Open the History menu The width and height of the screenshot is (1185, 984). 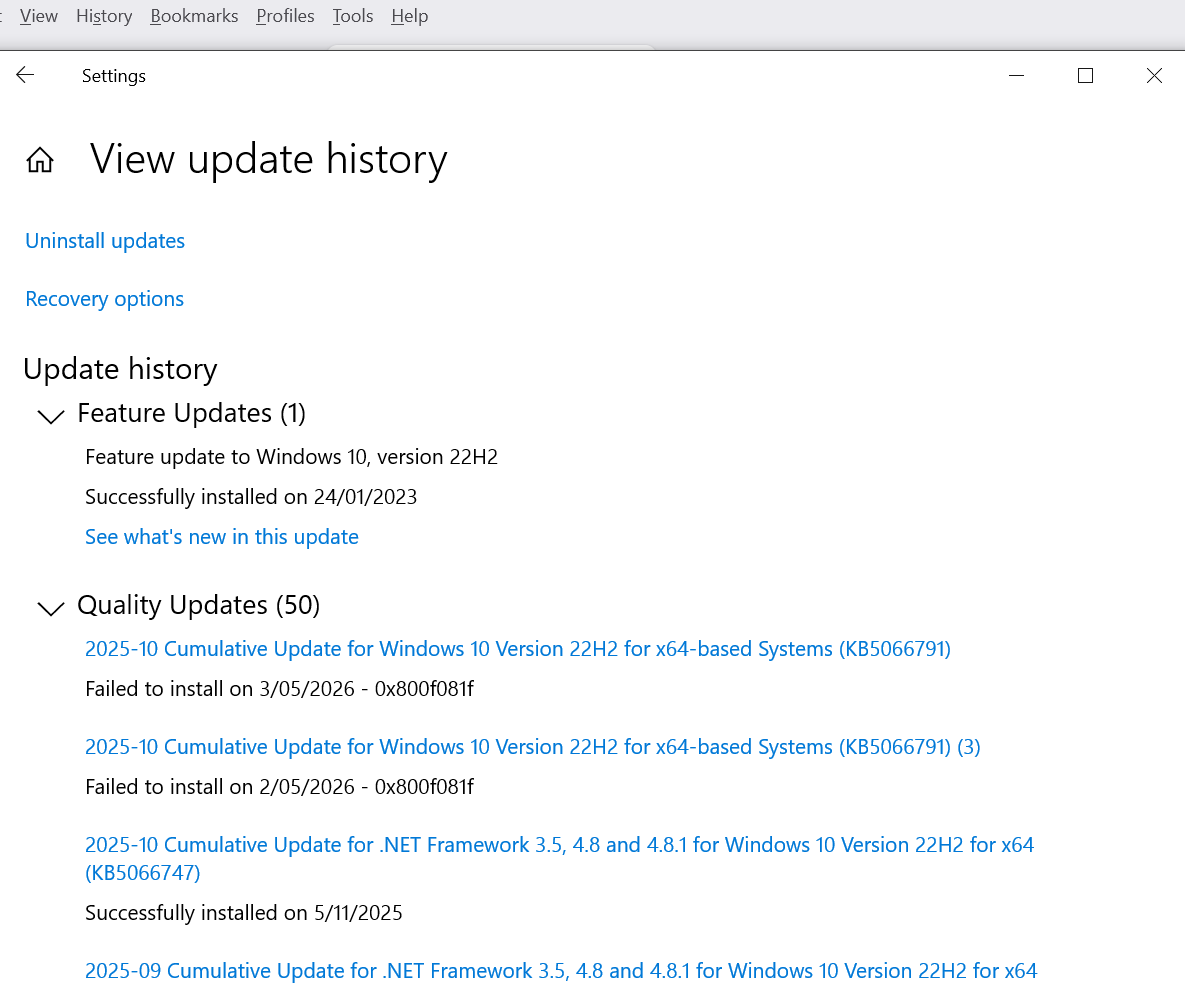pyautogui.click(x=104, y=16)
